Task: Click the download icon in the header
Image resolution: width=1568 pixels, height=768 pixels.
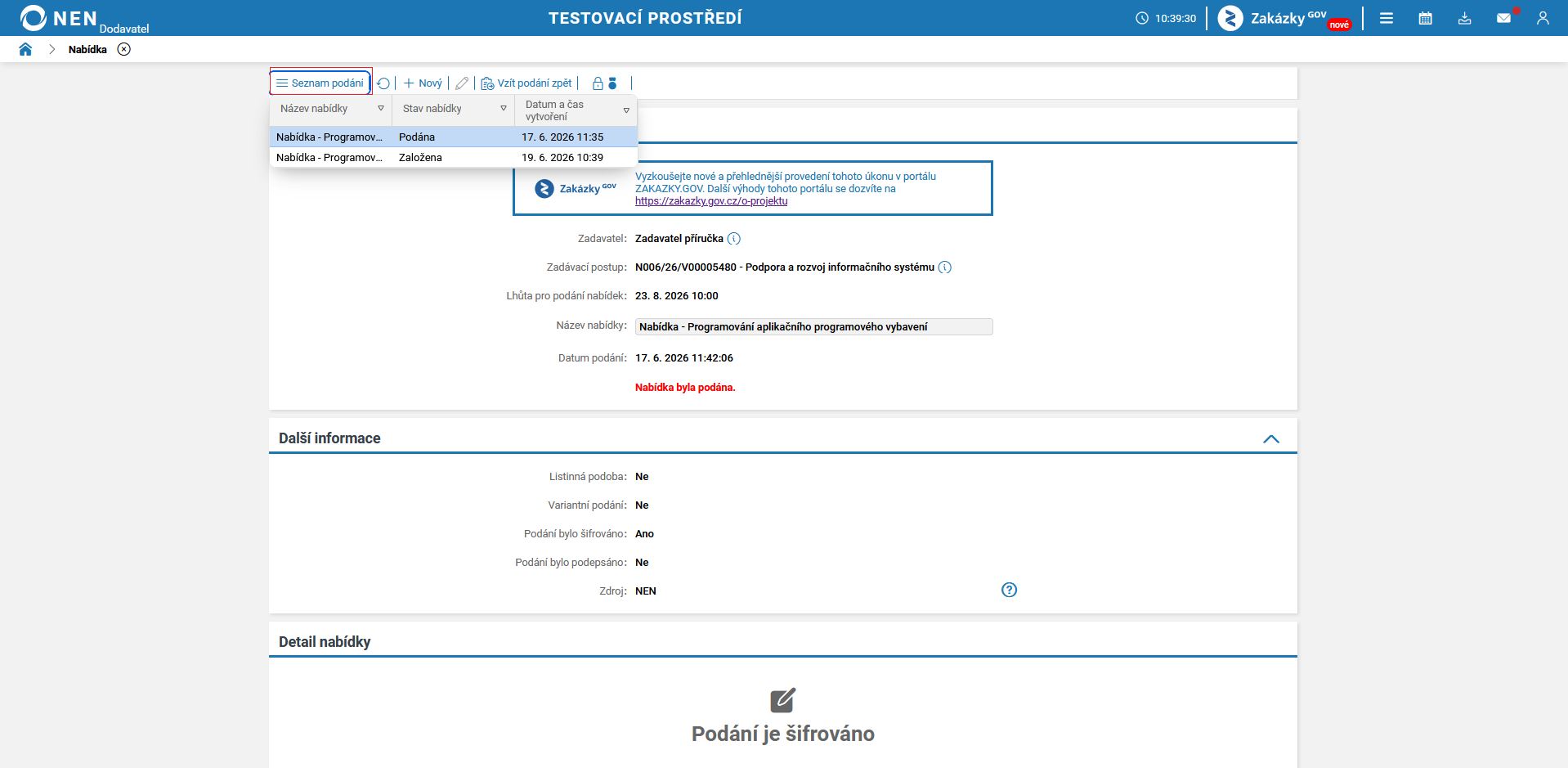Action: tap(1465, 18)
